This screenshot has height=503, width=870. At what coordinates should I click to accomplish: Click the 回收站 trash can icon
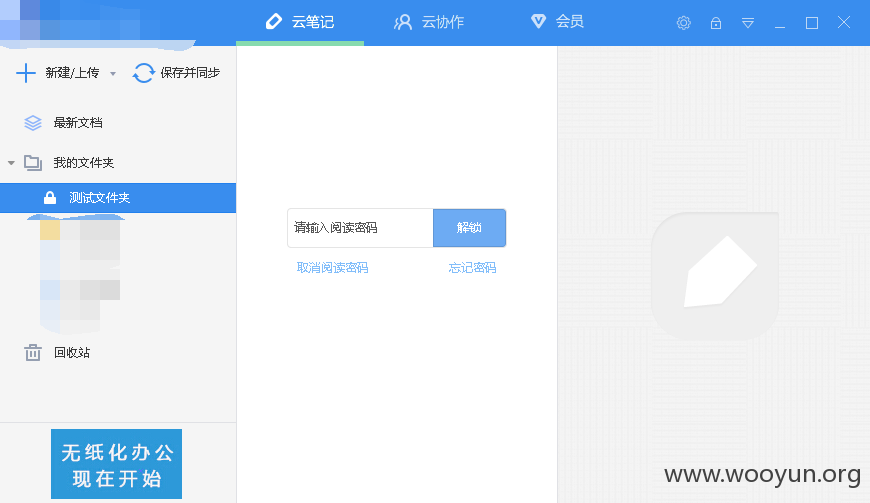[x=33, y=352]
